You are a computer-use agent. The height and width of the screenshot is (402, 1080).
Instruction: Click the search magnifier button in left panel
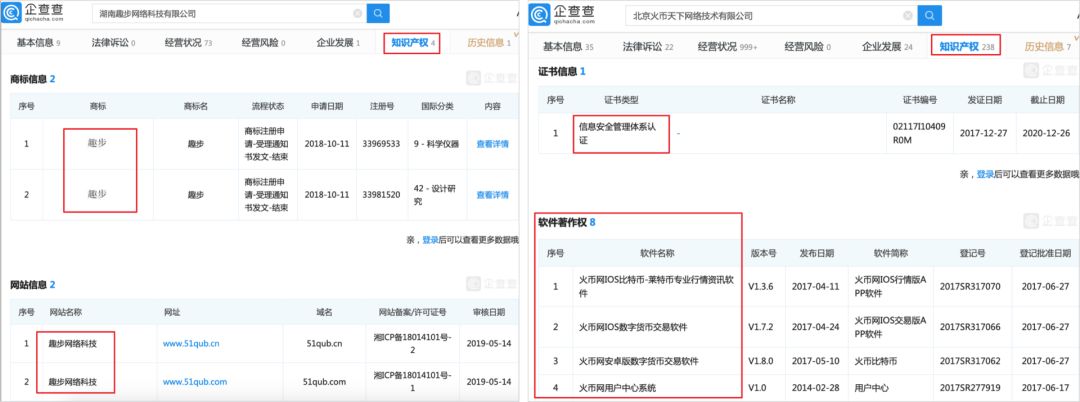coord(378,14)
